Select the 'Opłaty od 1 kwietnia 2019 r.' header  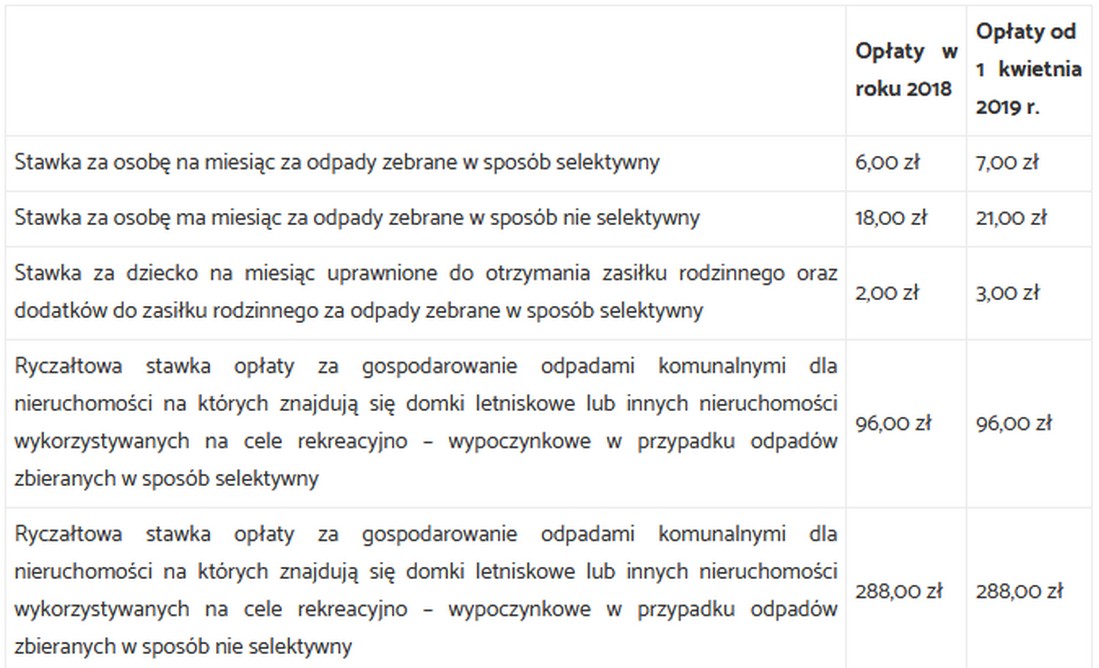point(1028,69)
